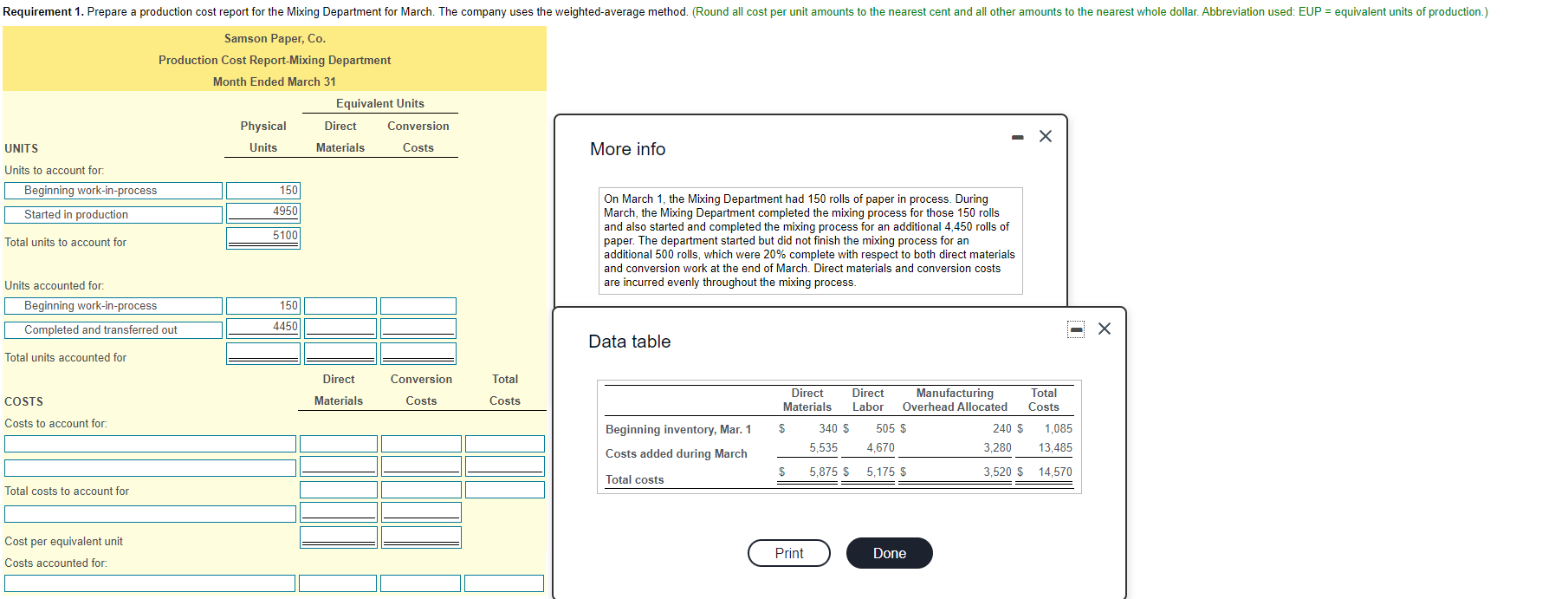This screenshot has width=1568, height=599.
Task: Click the Print button
Action: click(789, 553)
